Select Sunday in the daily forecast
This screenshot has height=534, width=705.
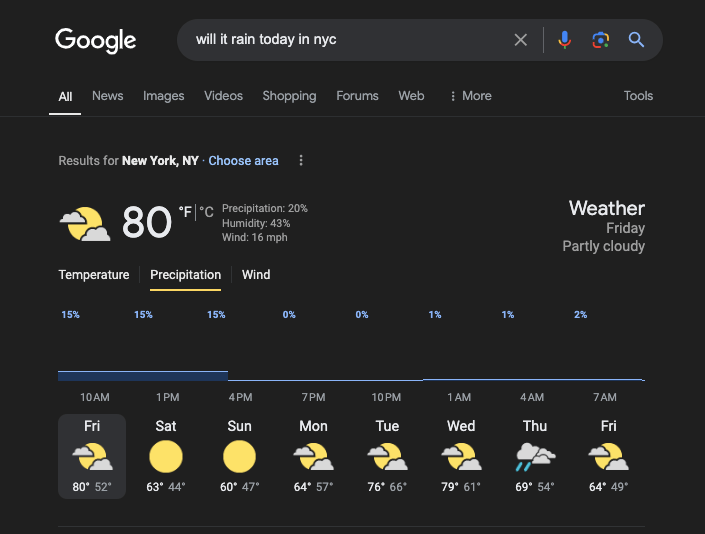240,455
